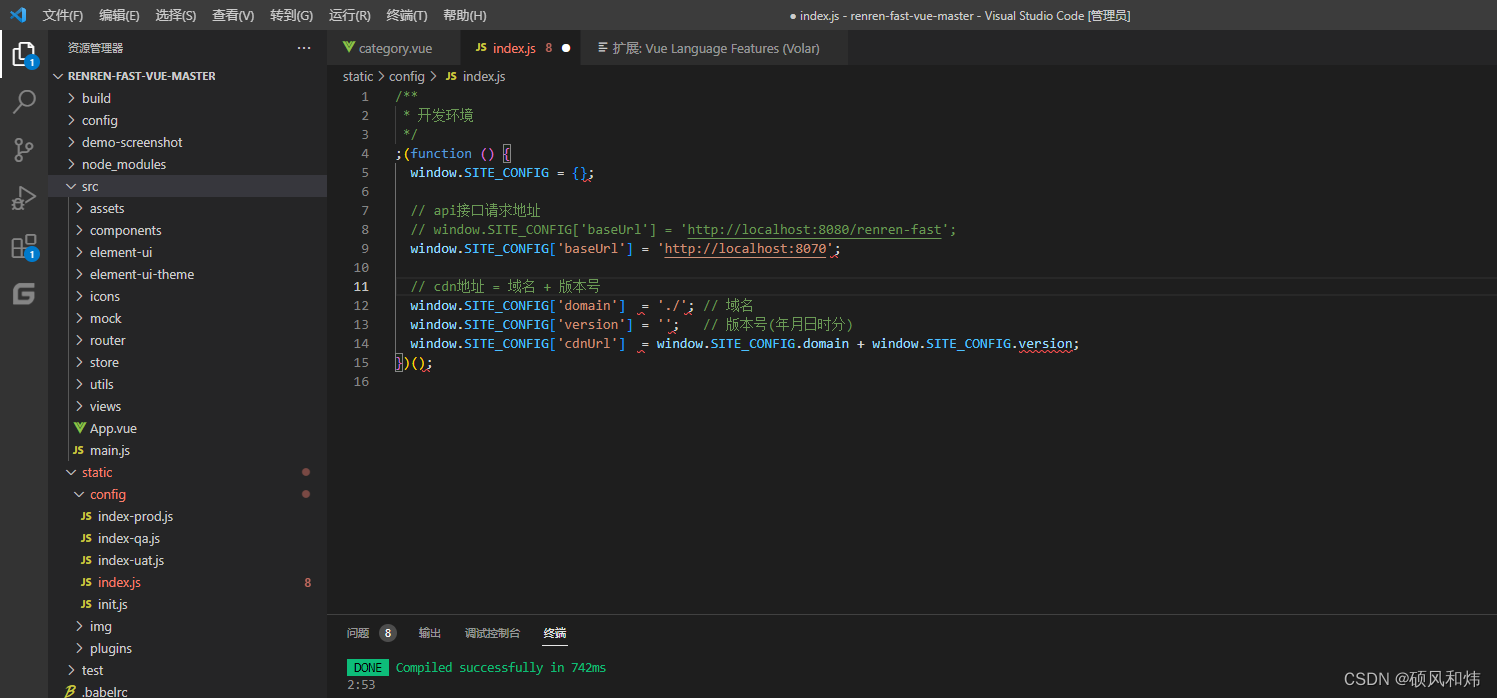
Task: Expand the assets folder
Action: pyautogui.click(x=187, y=208)
